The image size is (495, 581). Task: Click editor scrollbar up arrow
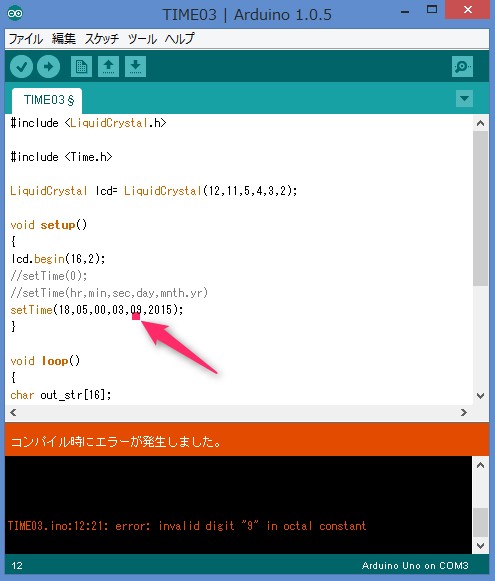tap(481, 123)
